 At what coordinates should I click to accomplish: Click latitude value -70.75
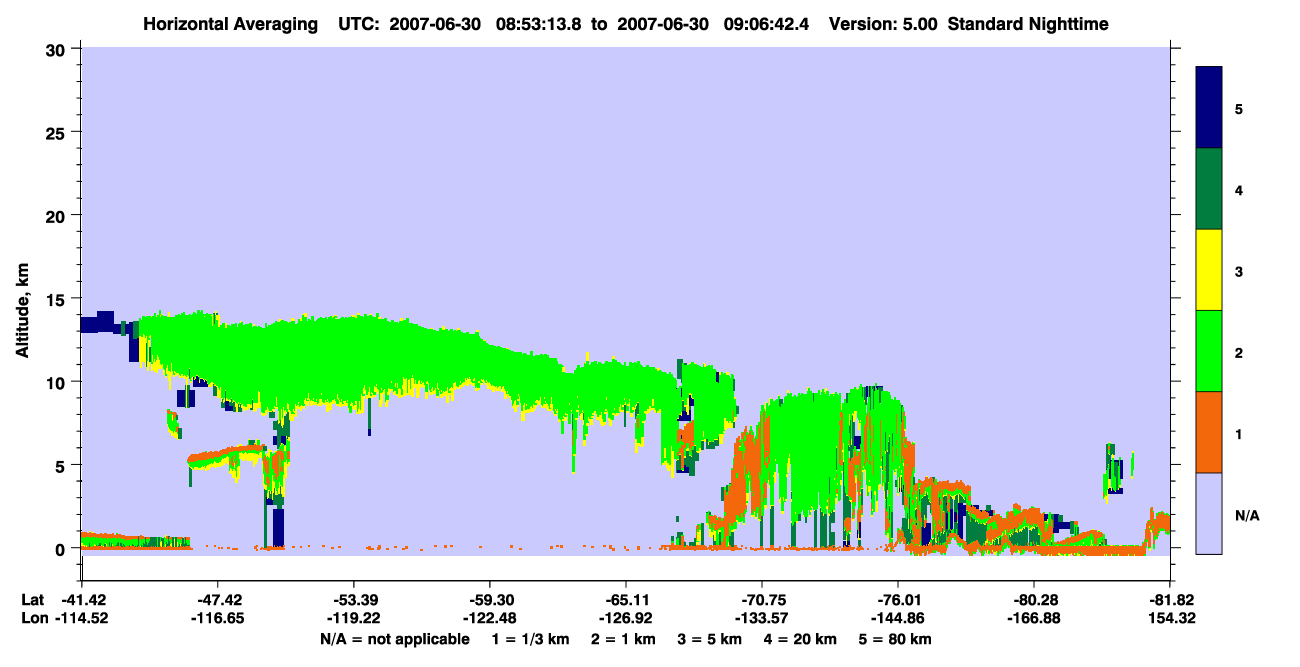761,599
